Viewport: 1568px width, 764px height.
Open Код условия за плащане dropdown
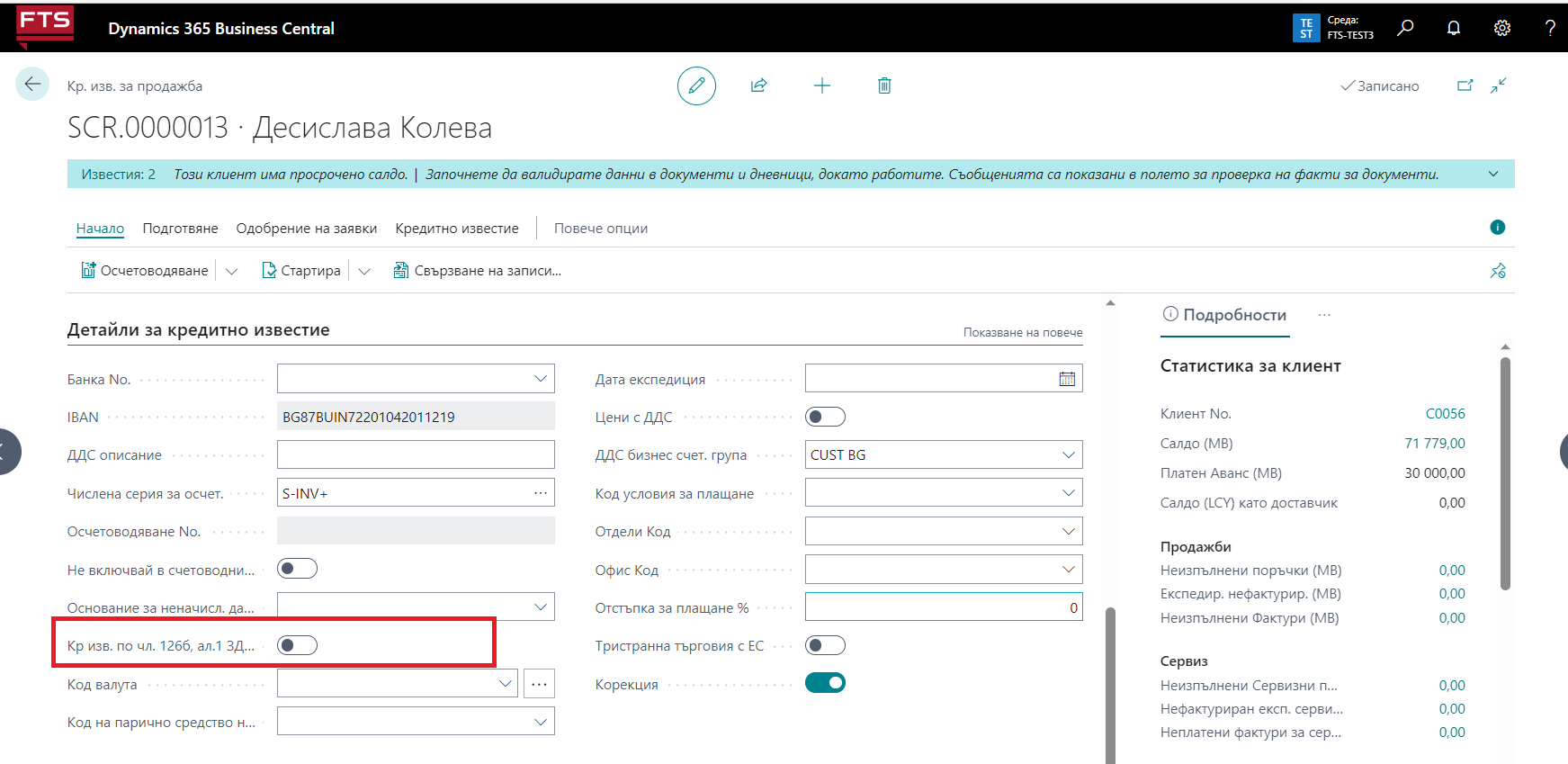pyautogui.click(x=1069, y=492)
